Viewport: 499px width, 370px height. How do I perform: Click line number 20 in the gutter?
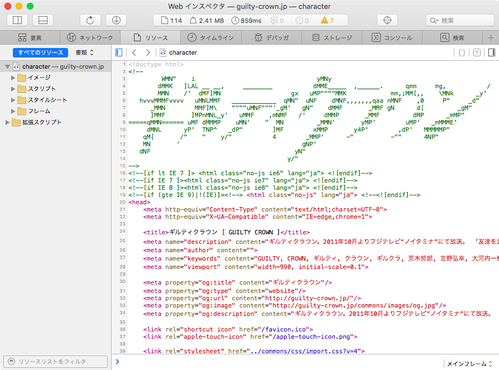click(122, 202)
